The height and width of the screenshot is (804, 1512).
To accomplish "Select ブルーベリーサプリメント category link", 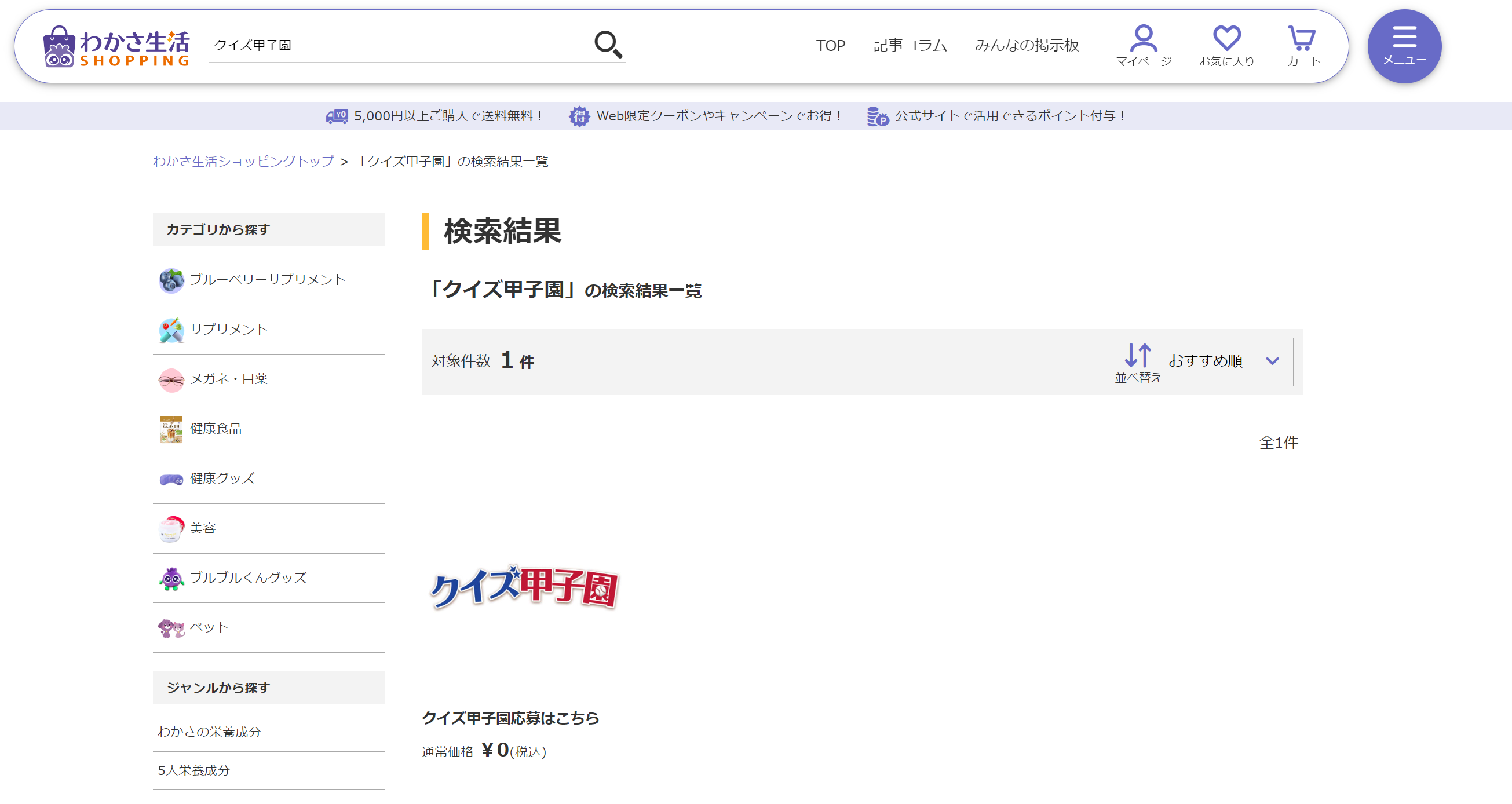I will tap(268, 280).
